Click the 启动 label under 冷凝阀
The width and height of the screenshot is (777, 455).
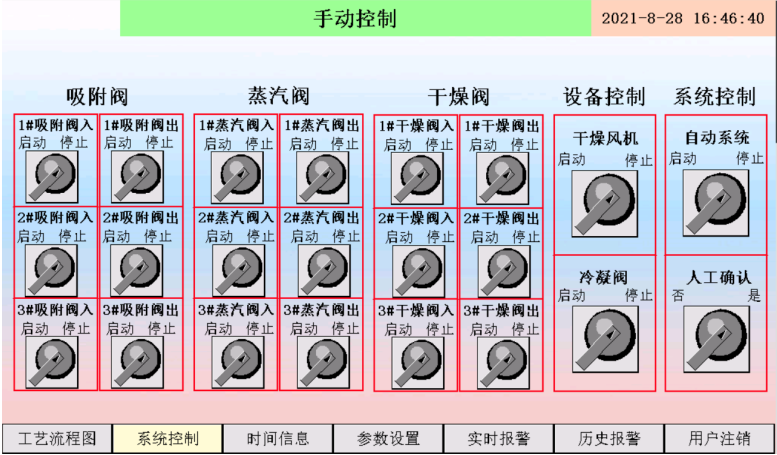[572, 295]
